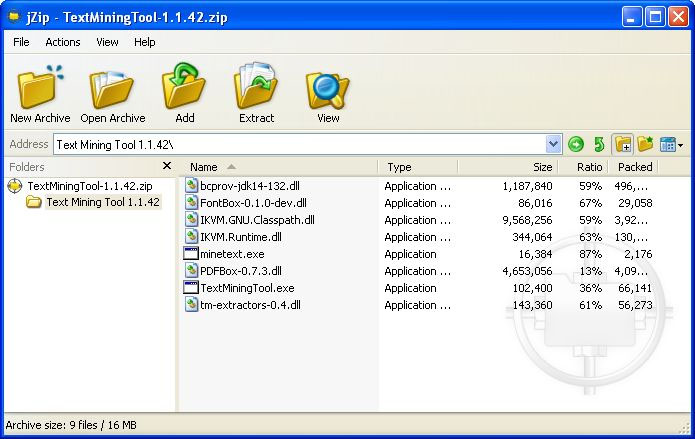Click icon of tm-extractors-0.4.dll
695x439 pixels.
[191, 305]
